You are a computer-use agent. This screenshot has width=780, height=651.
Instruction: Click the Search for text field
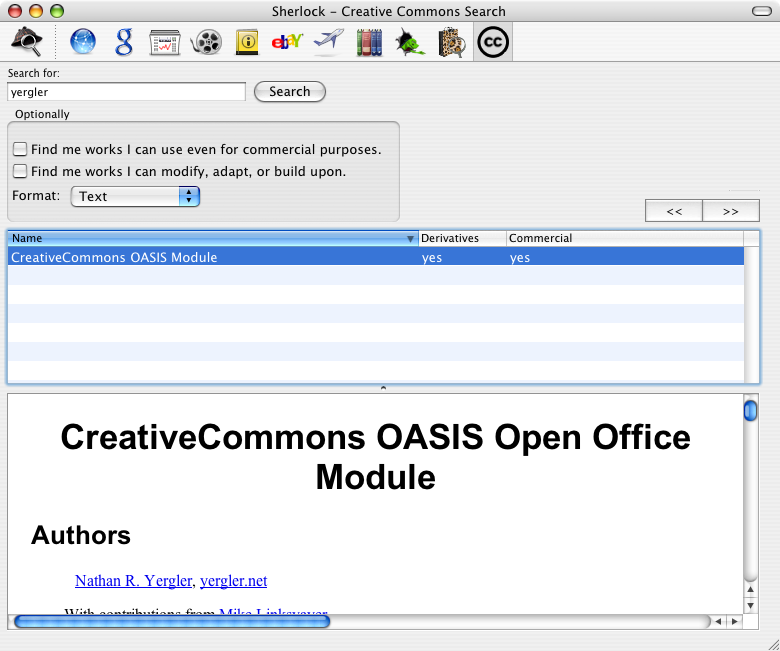click(126, 92)
